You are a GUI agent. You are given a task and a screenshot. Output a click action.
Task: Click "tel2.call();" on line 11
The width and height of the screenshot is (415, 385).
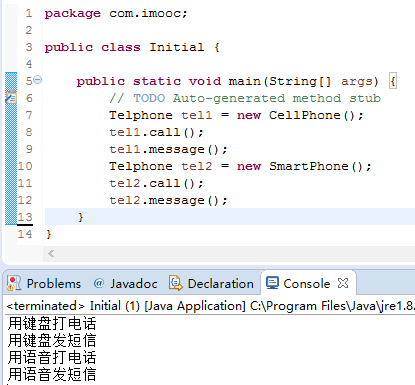156,183
